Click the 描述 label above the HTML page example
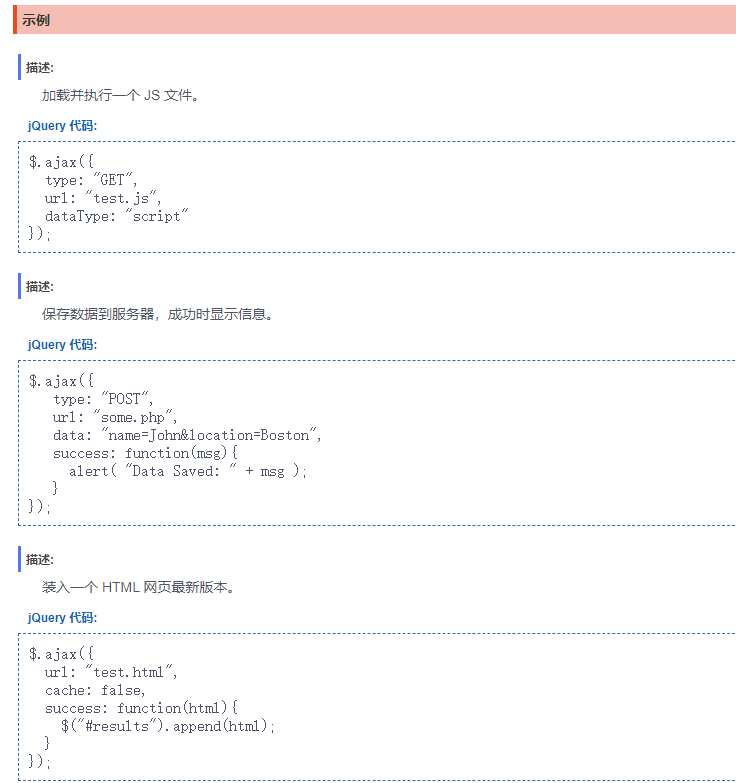Viewport: 736px width, 783px height. click(40, 560)
